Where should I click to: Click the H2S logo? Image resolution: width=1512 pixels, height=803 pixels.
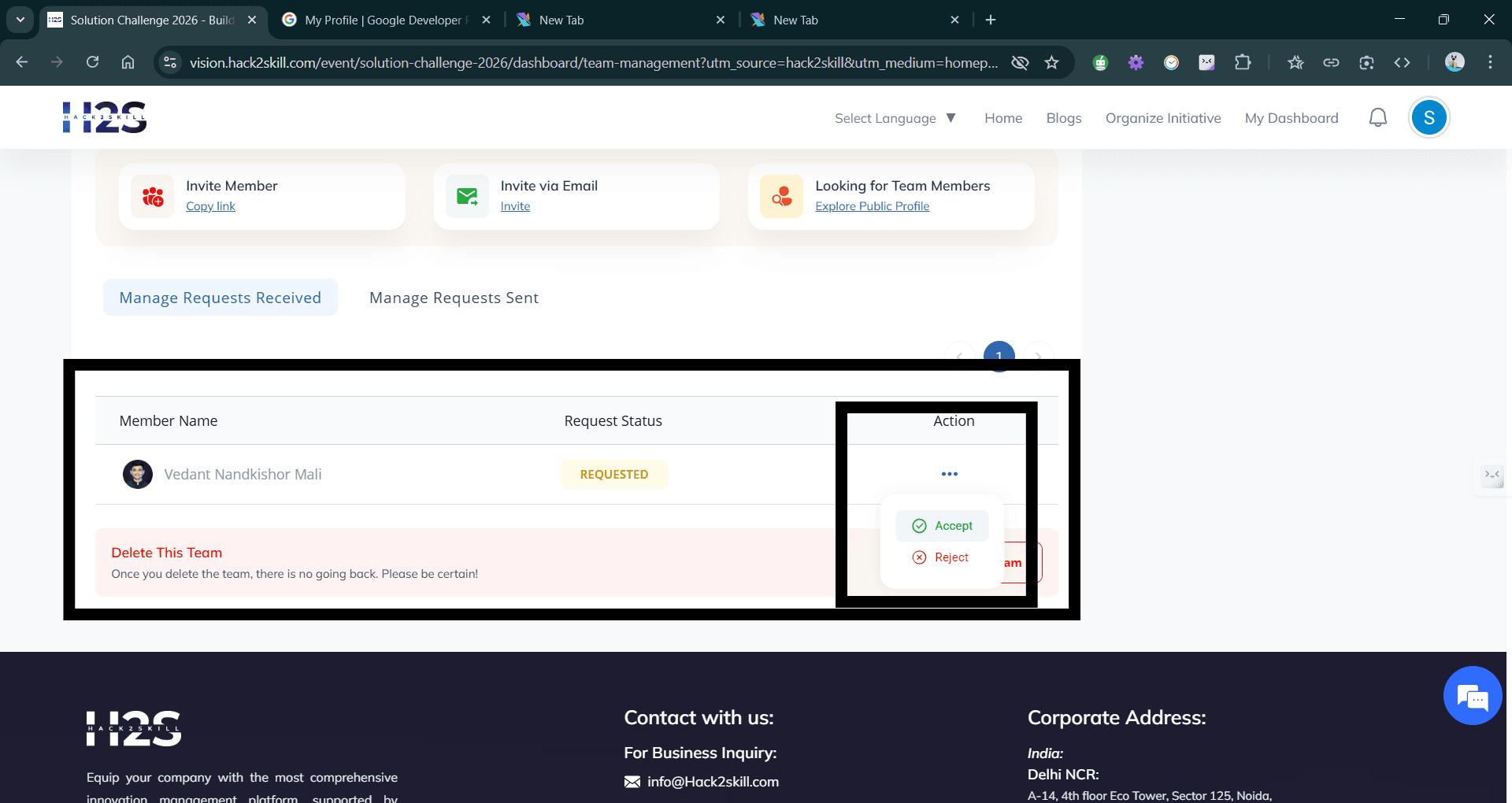click(x=105, y=117)
